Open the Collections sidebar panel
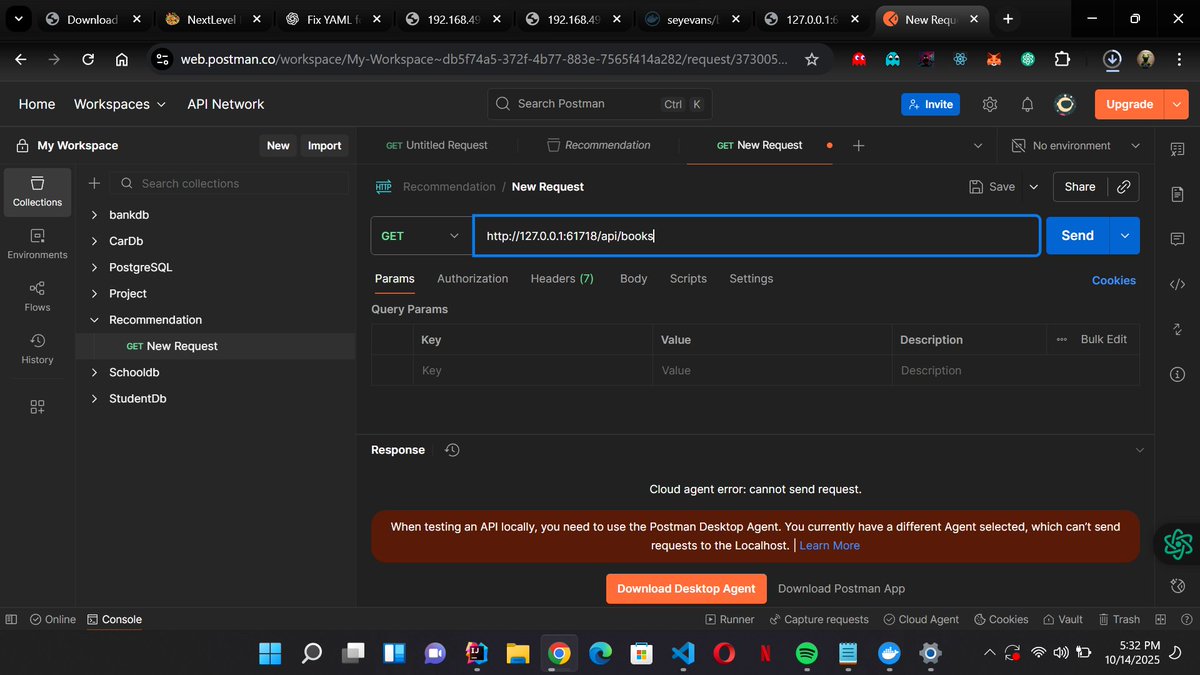This screenshot has height=675, width=1200. click(37, 192)
